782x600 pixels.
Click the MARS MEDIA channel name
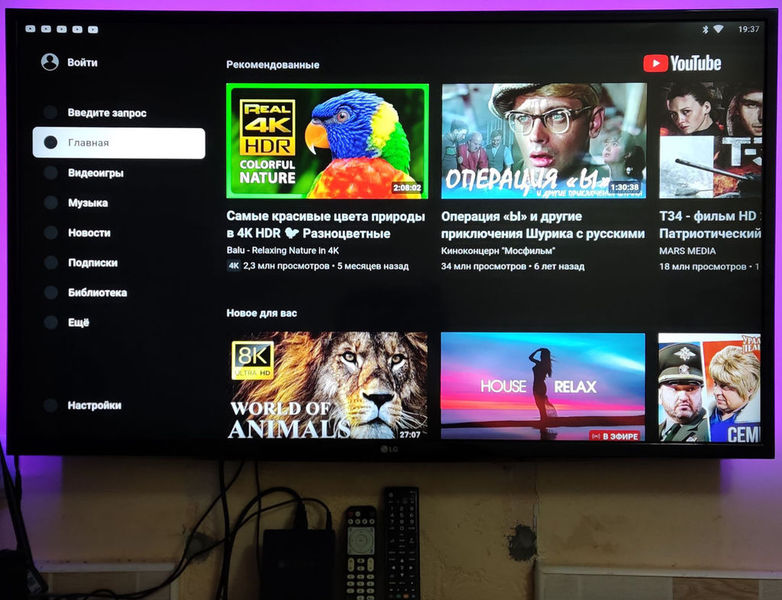pyautogui.click(x=687, y=251)
